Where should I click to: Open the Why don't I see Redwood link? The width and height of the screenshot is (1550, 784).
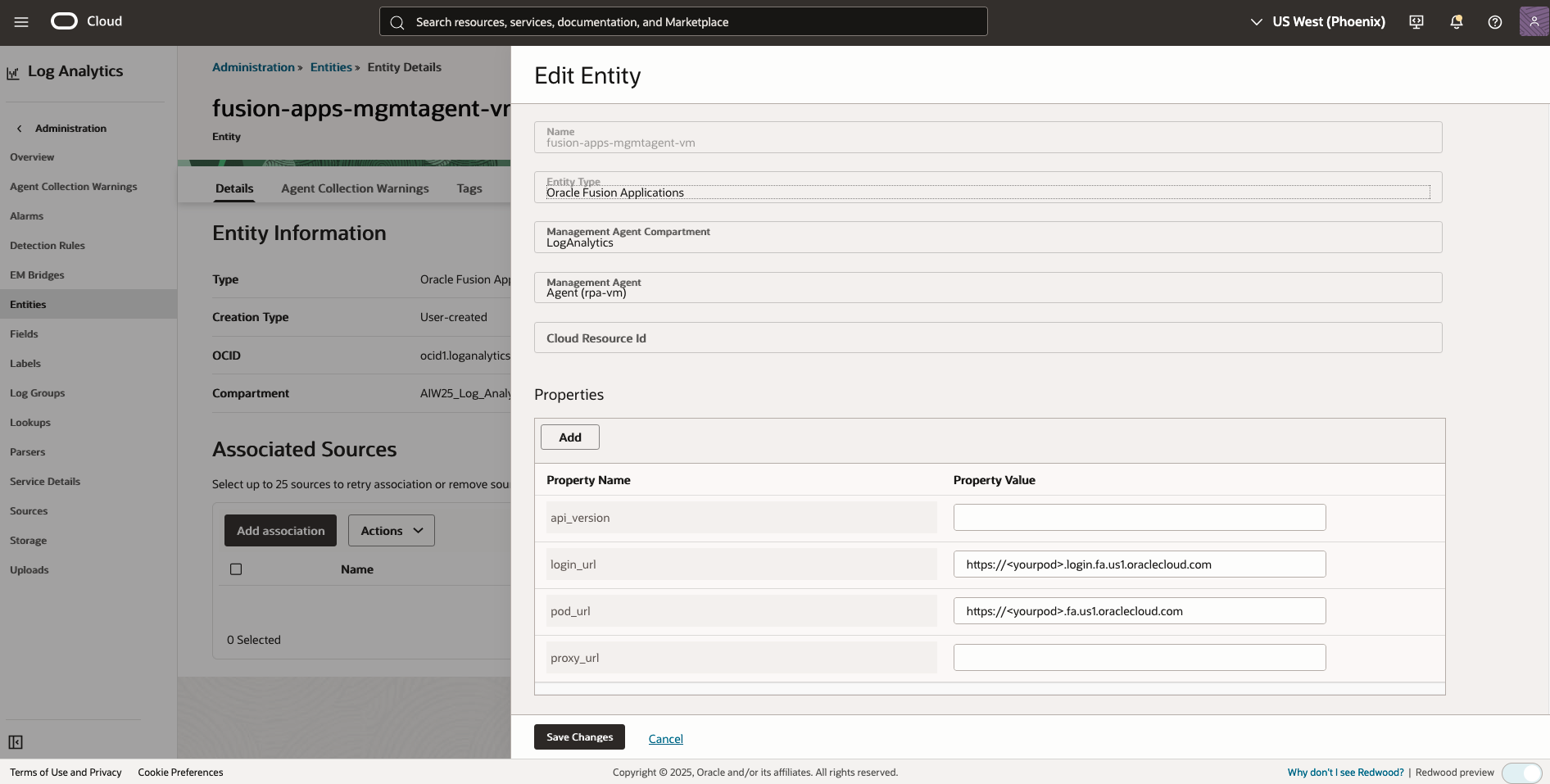pyautogui.click(x=1344, y=772)
